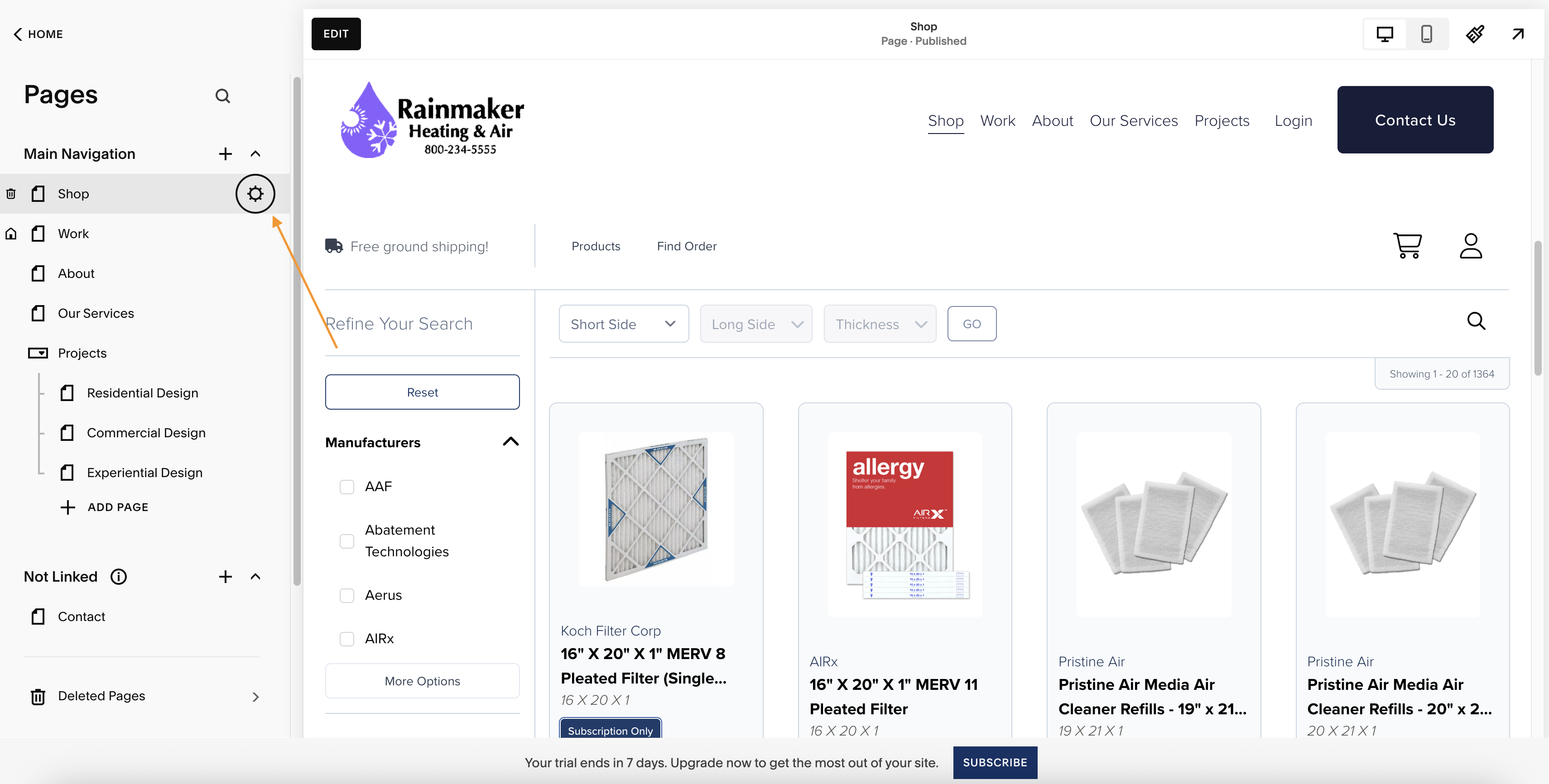The width and height of the screenshot is (1549, 784).
Task: Open the Short Side dropdown
Action: [x=624, y=324]
